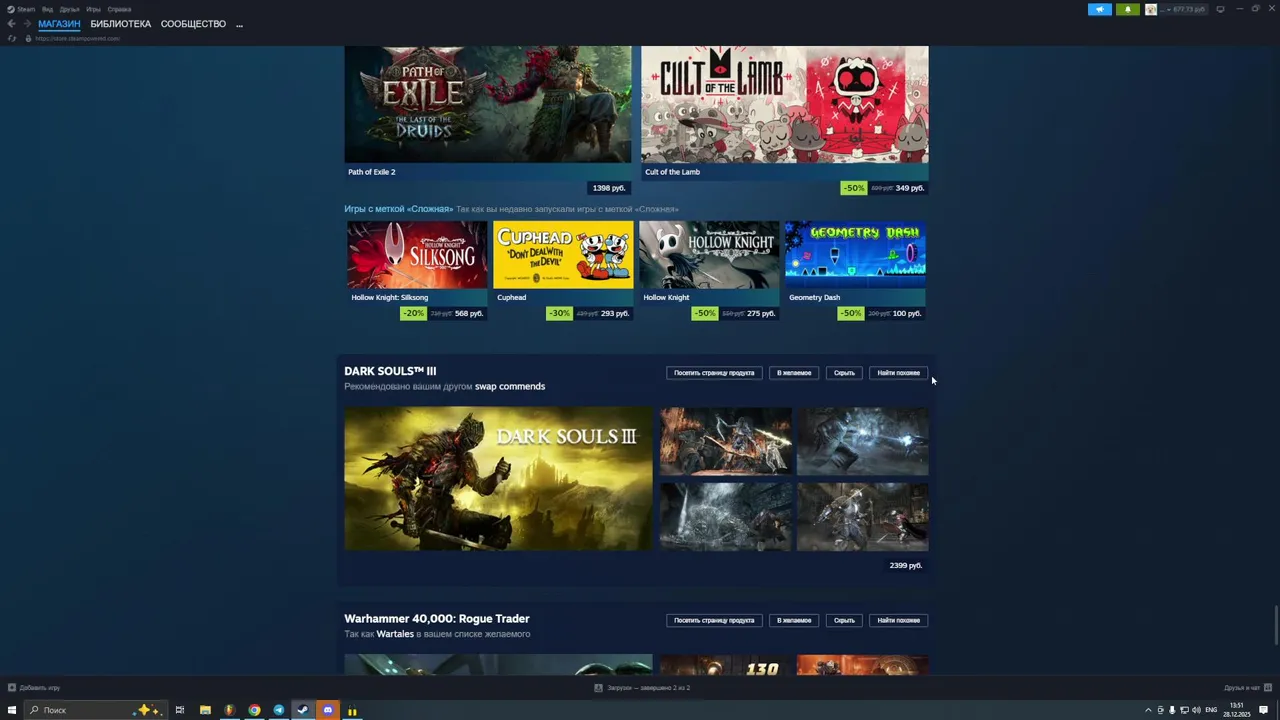The image size is (1280, 720).
Task: View the dragon-fight DARK SOULS III screenshot
Action: tap(726, 441)
